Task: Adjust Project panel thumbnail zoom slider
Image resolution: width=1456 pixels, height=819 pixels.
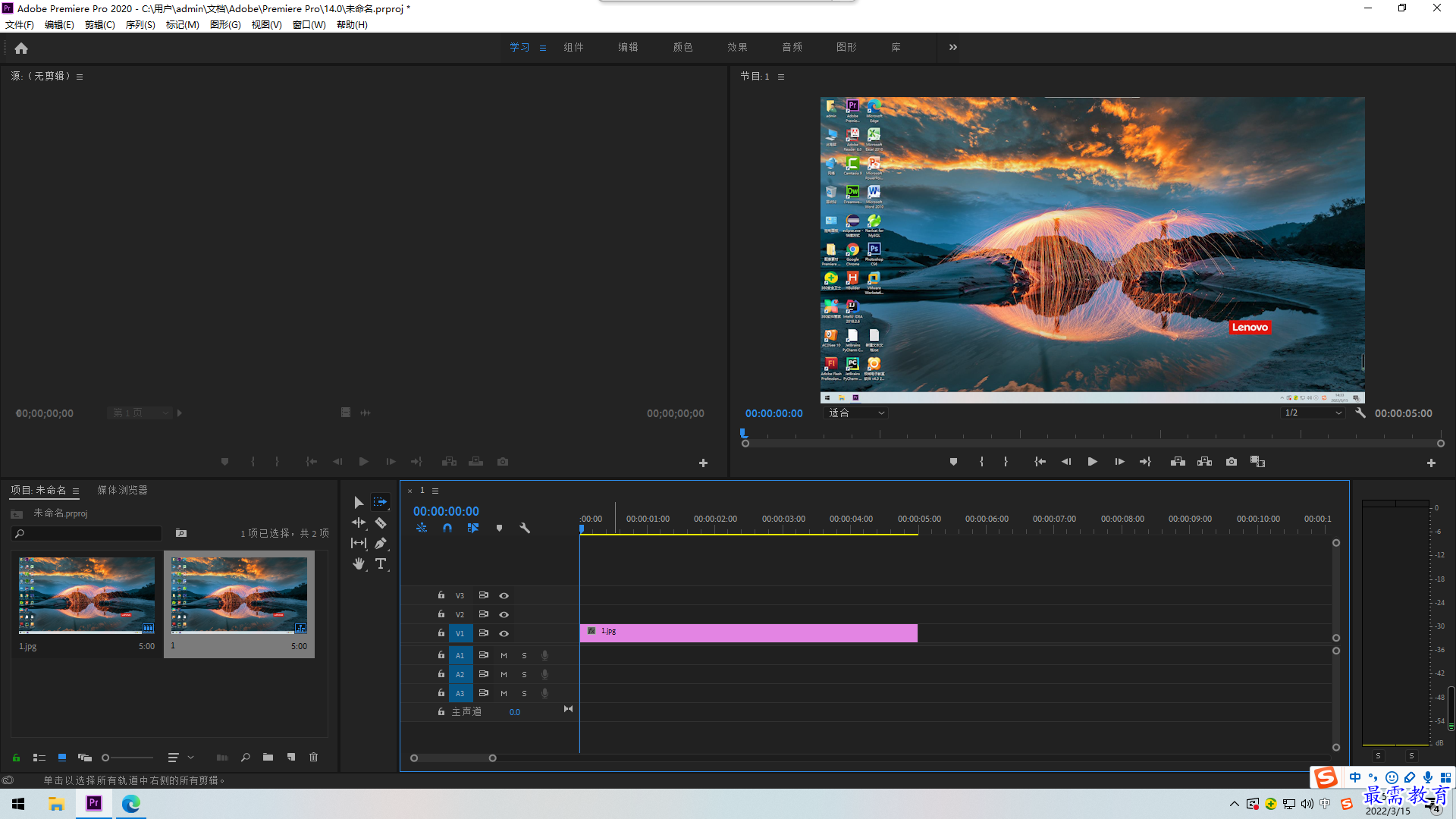Action: pyautogui.click(x=127, y=758)
